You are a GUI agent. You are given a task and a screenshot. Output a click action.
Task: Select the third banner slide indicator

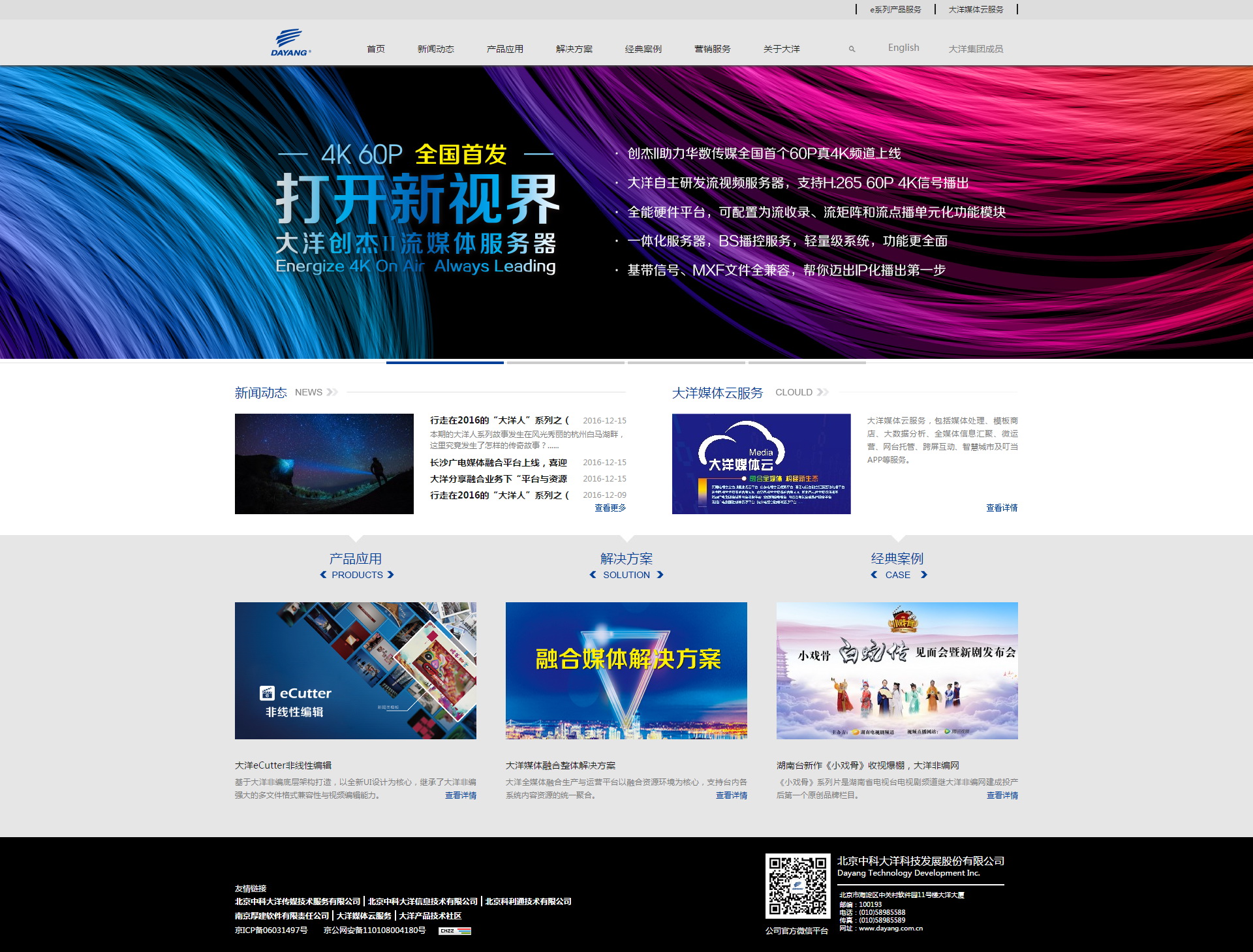(x=687, y=362)
